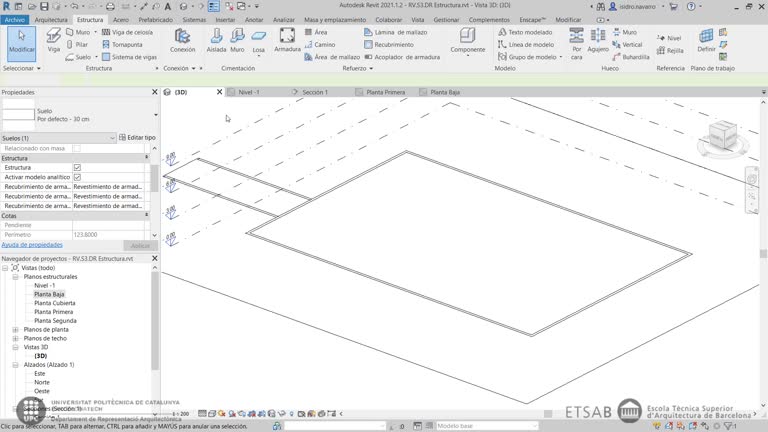768x432 pixels.
Task: Toggle the Estructura checkbox in properties
Action: (77, 167)
